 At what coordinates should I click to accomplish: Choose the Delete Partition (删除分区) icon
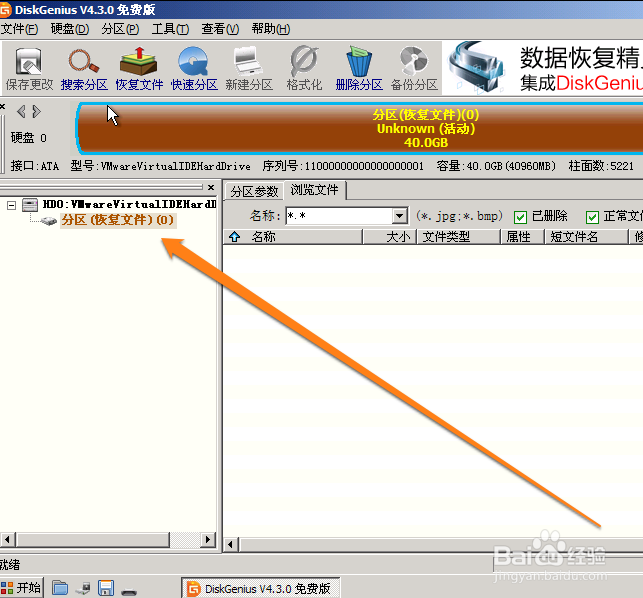click(359, 68)
